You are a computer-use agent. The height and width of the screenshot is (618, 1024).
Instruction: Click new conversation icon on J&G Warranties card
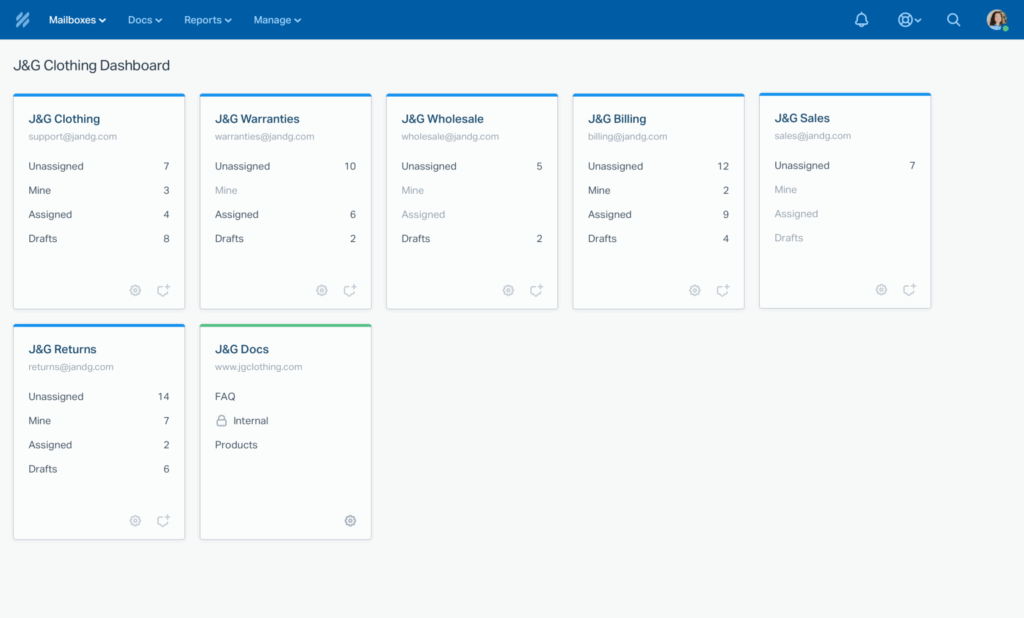click(350, 291)
